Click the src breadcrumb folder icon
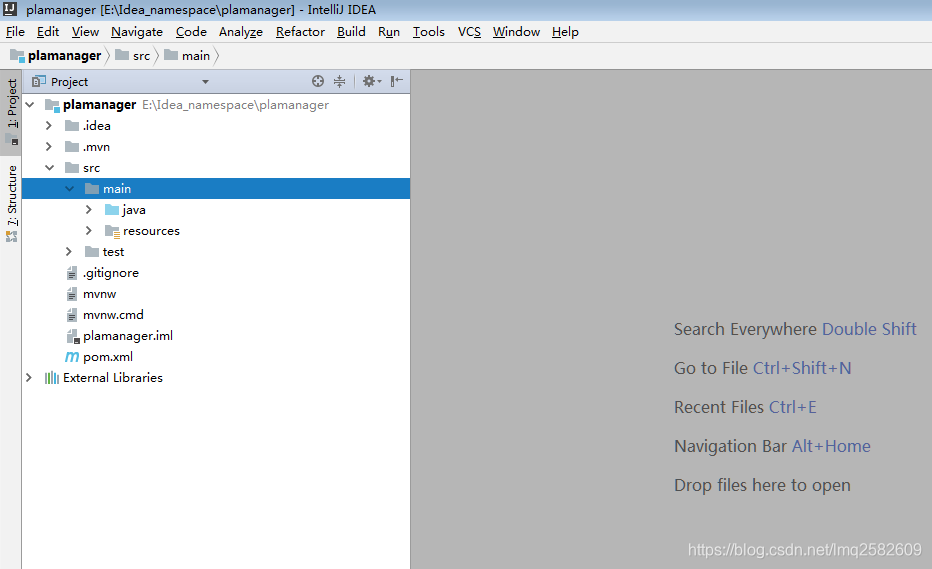Viewport: 932px width, 569px height. (122, 55)
